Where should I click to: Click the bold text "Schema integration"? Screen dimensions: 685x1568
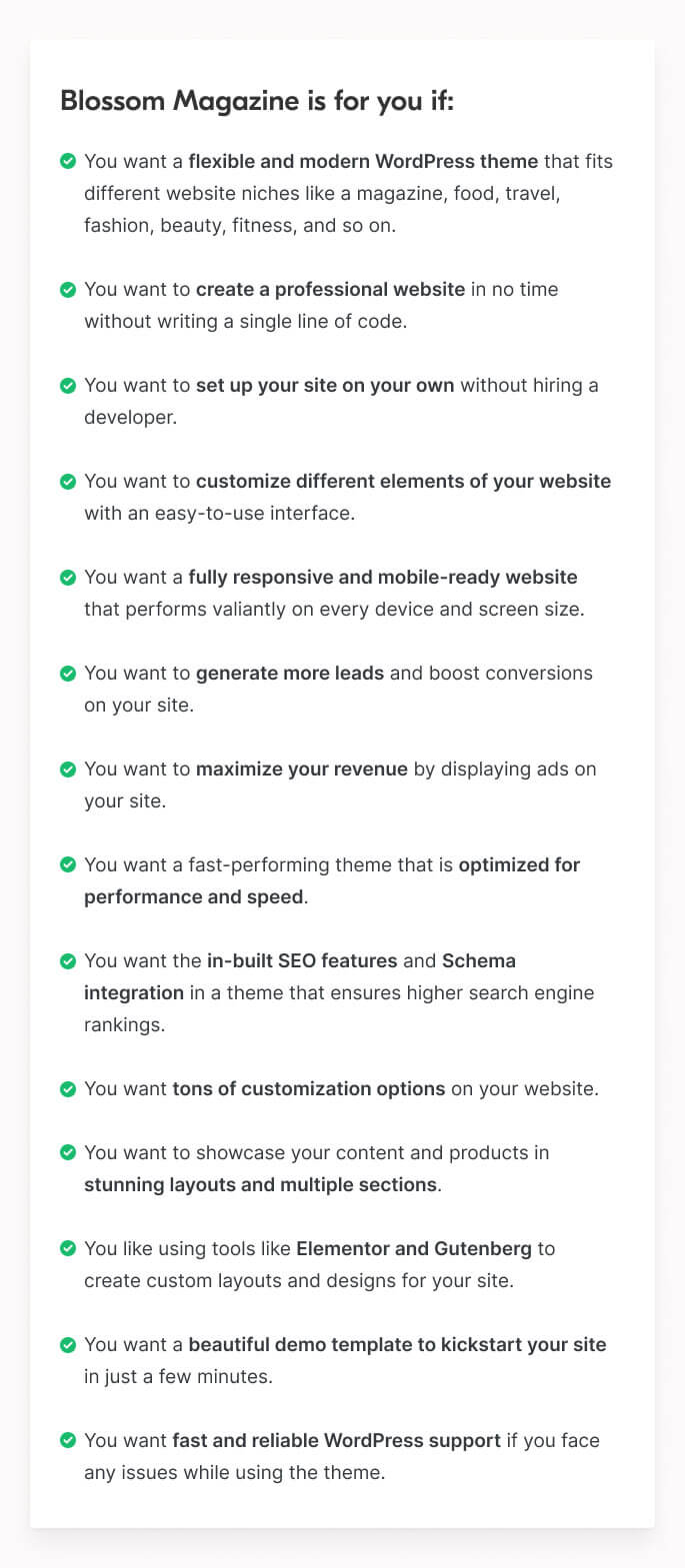pyautogui.click(x=478, y=961)
